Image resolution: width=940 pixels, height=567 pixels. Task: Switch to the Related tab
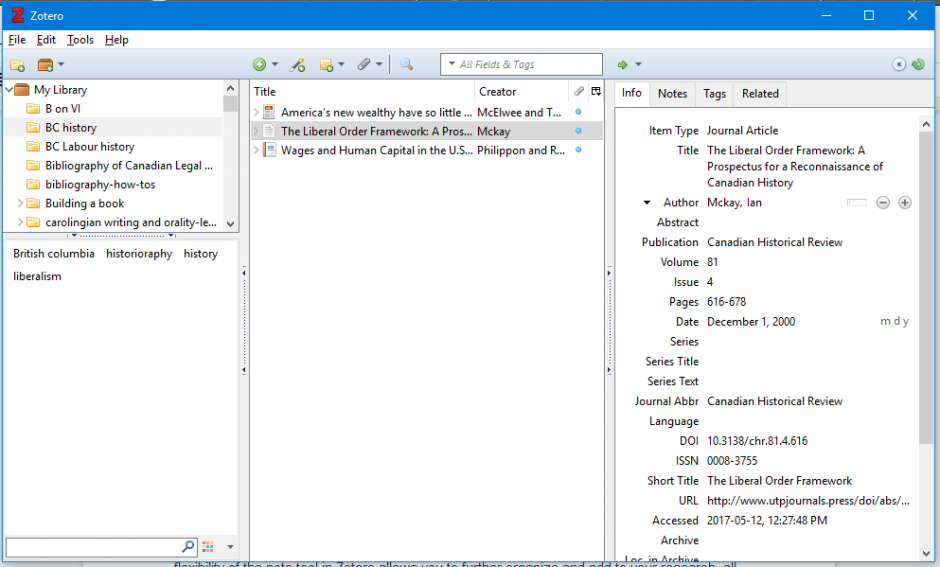point(760,94)
